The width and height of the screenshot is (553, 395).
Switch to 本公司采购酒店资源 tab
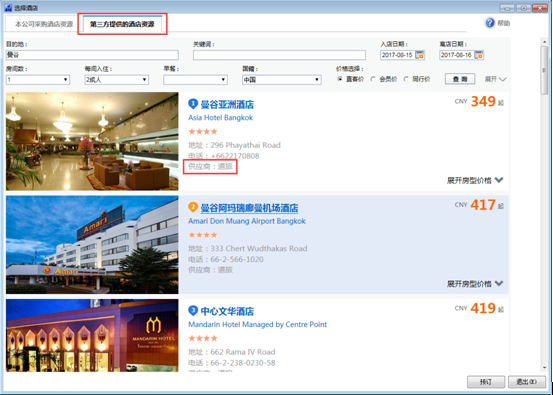[44, 24]
